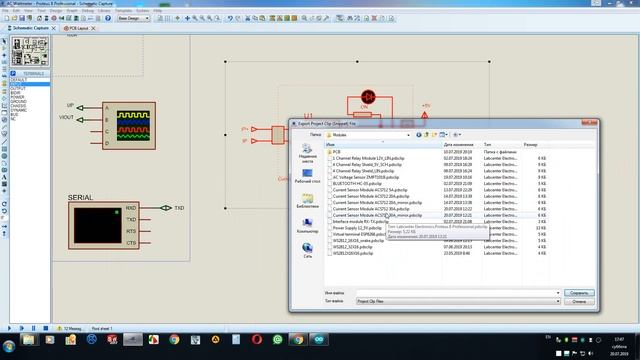
Task: Open the Desktop shortcut in the places sidebar
Action: click(x=307, y=176)
